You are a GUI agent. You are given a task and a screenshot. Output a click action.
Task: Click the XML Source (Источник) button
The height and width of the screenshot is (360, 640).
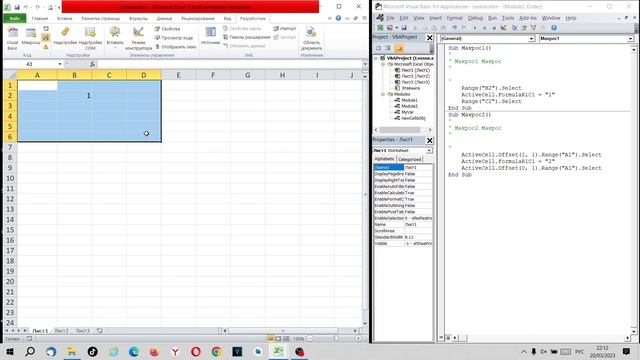pos(211,36)
